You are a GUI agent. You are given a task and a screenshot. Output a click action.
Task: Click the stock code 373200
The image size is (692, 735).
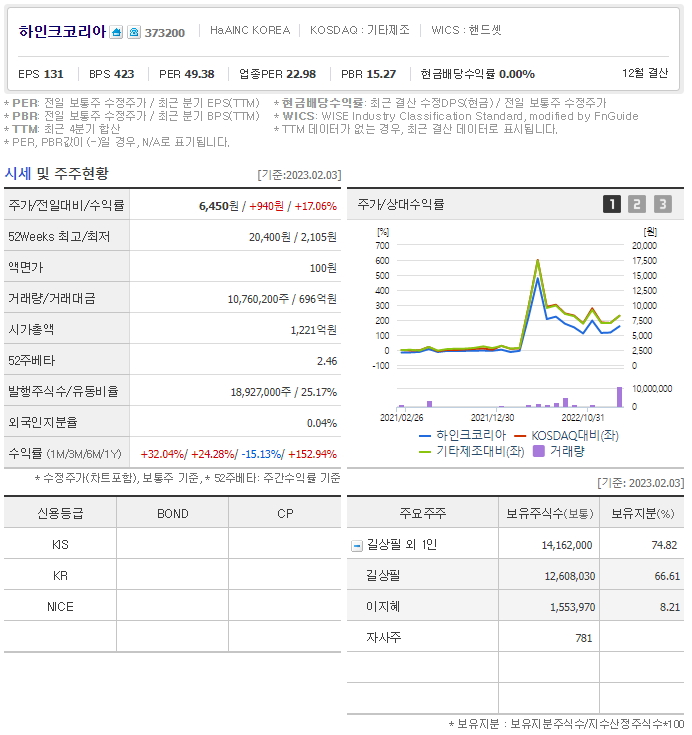pyautogui.click(x=165, y=33)
